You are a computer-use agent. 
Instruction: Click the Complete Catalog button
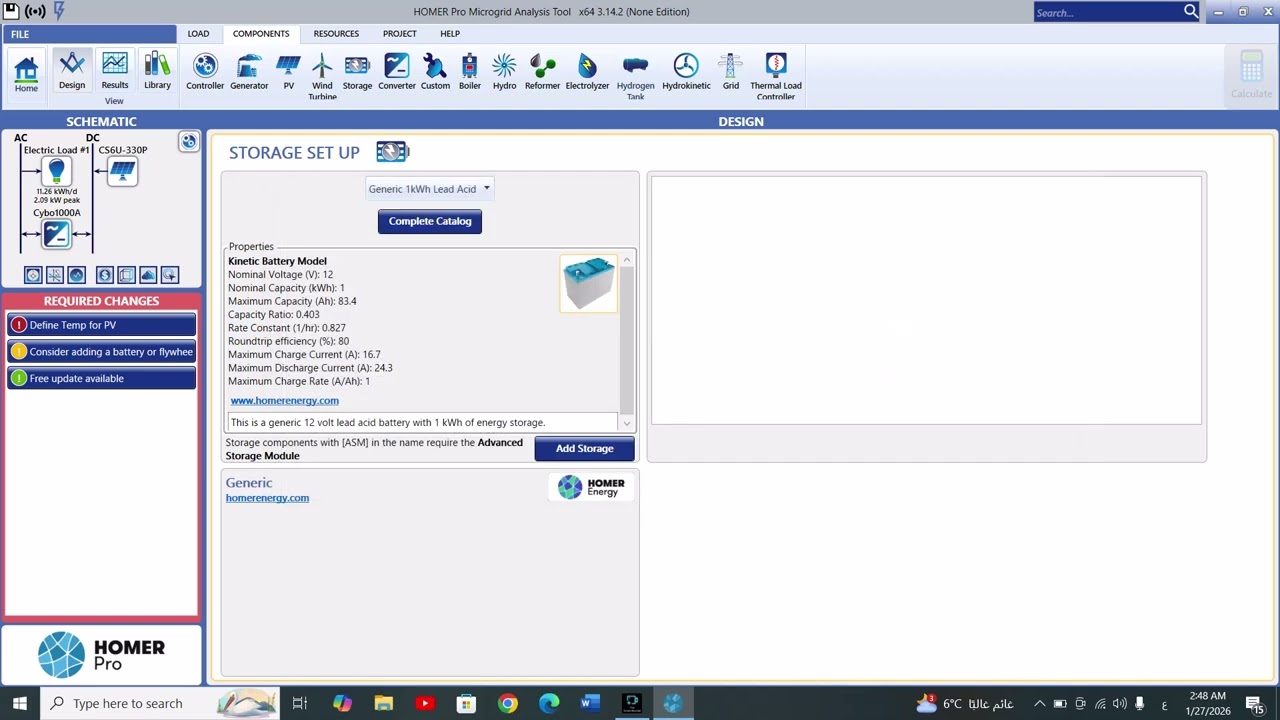(430, 221)
